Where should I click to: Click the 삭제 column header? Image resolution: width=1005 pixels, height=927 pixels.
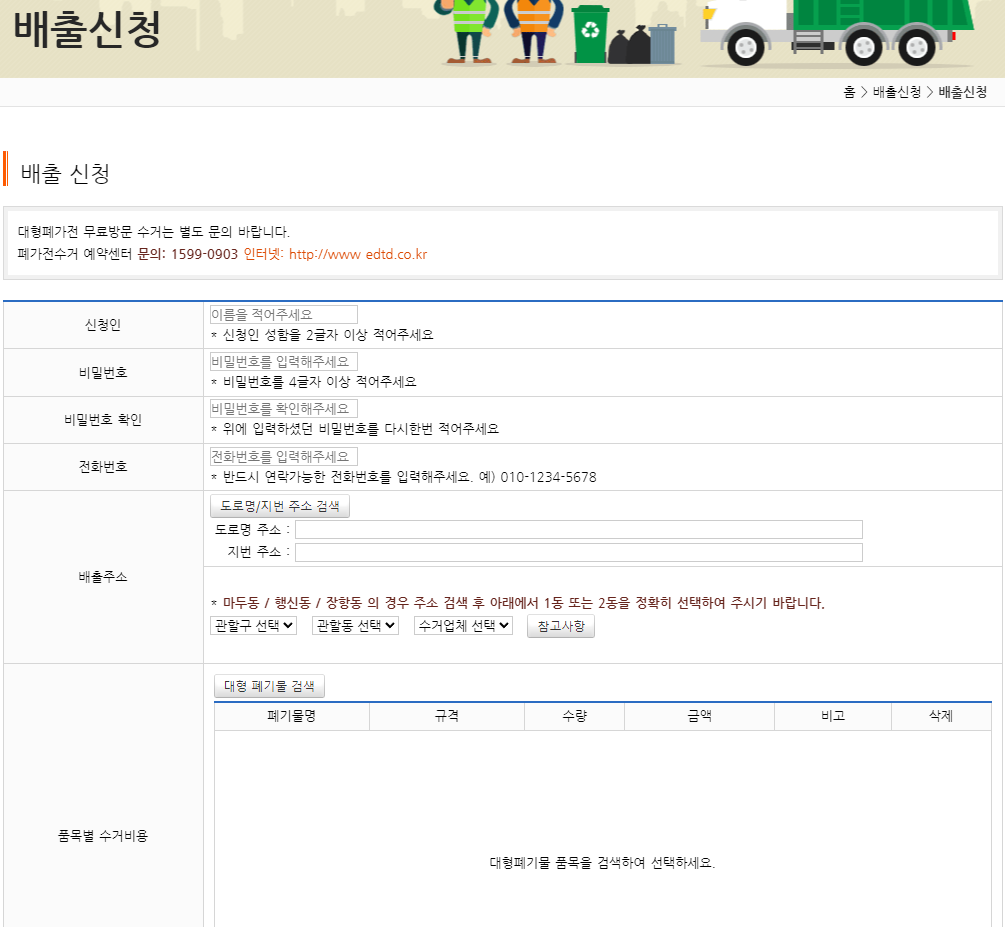coord(941,716)
